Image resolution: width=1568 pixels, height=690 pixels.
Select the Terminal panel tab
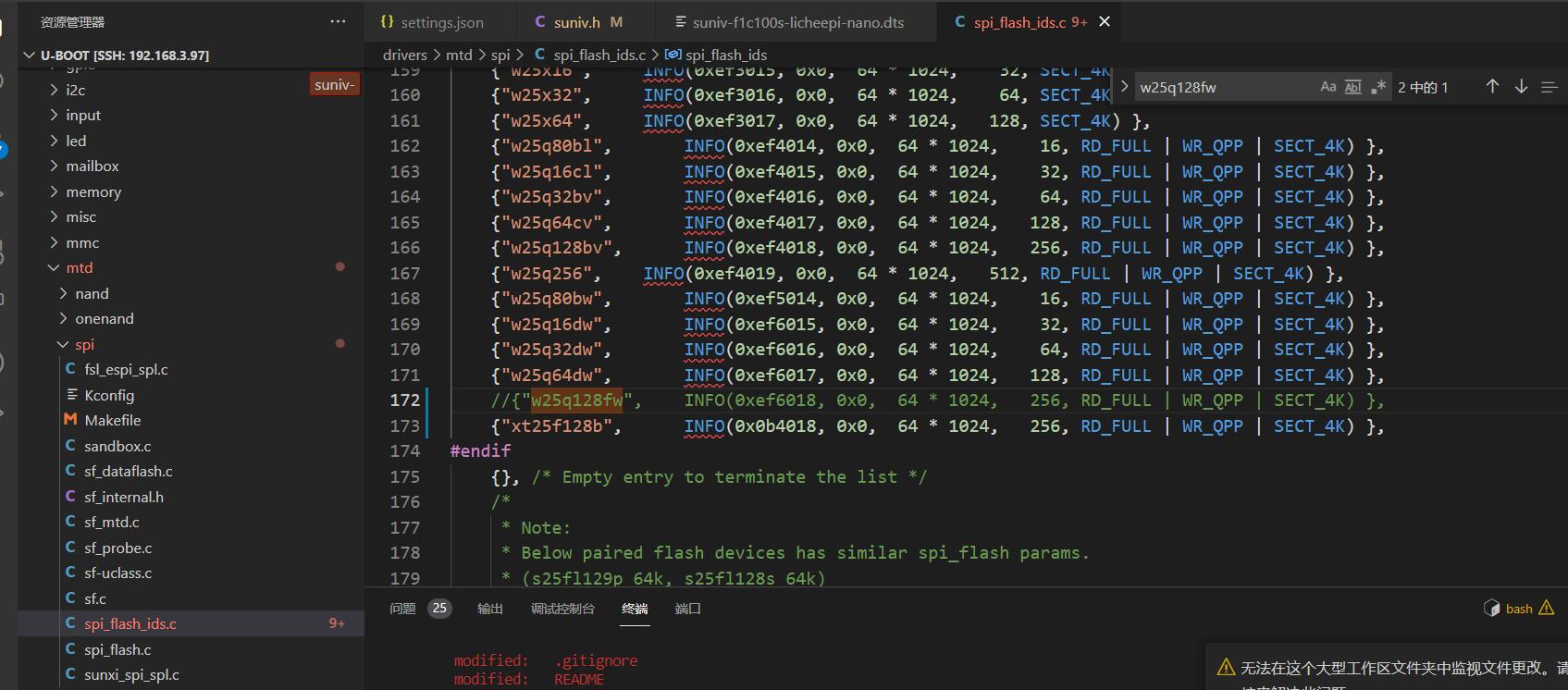(635, 609)
